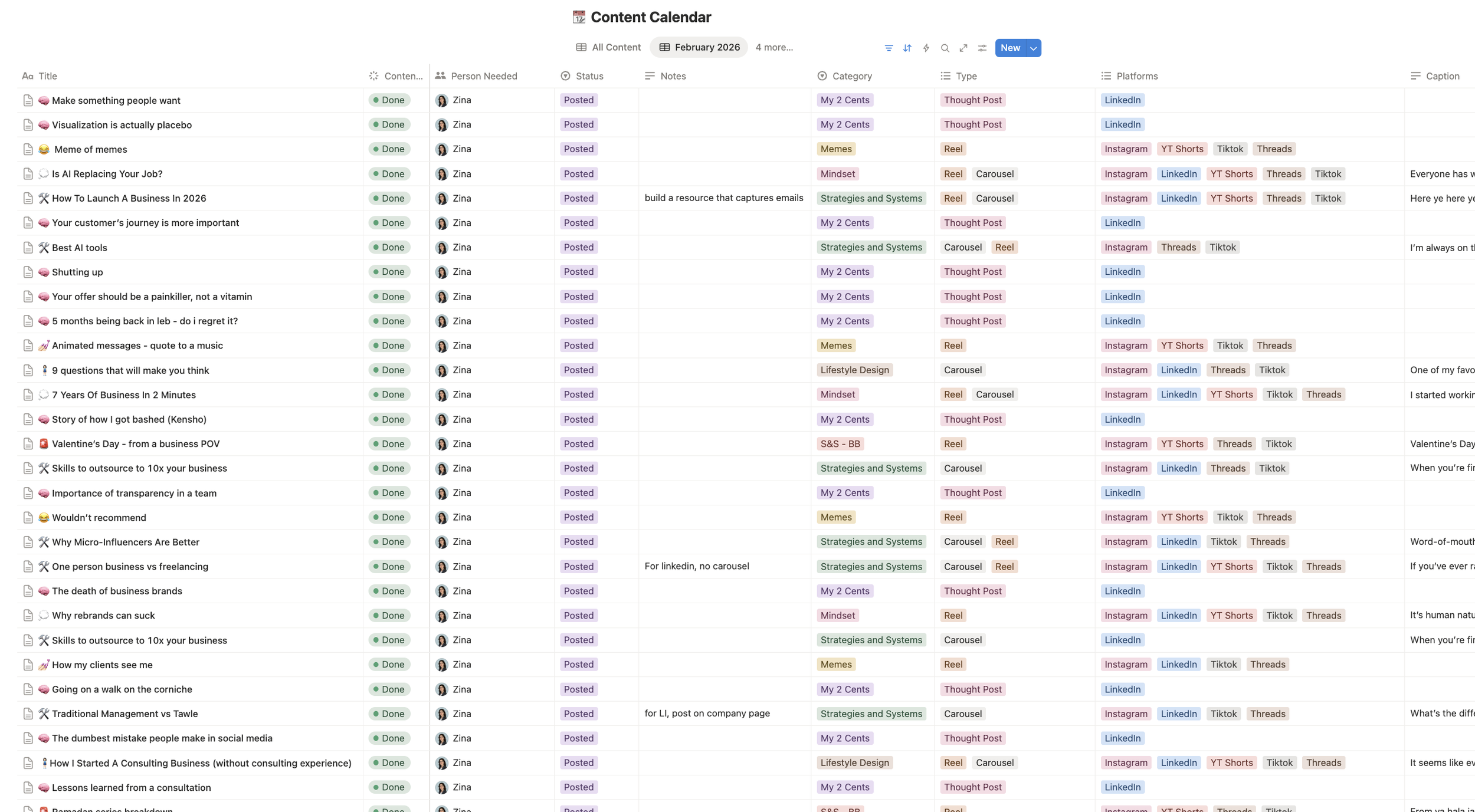This screenshot has width=1475, height=812.
Task: Click Zina's avatar in the Best AI tools row
Action: (x=442, y=248)
